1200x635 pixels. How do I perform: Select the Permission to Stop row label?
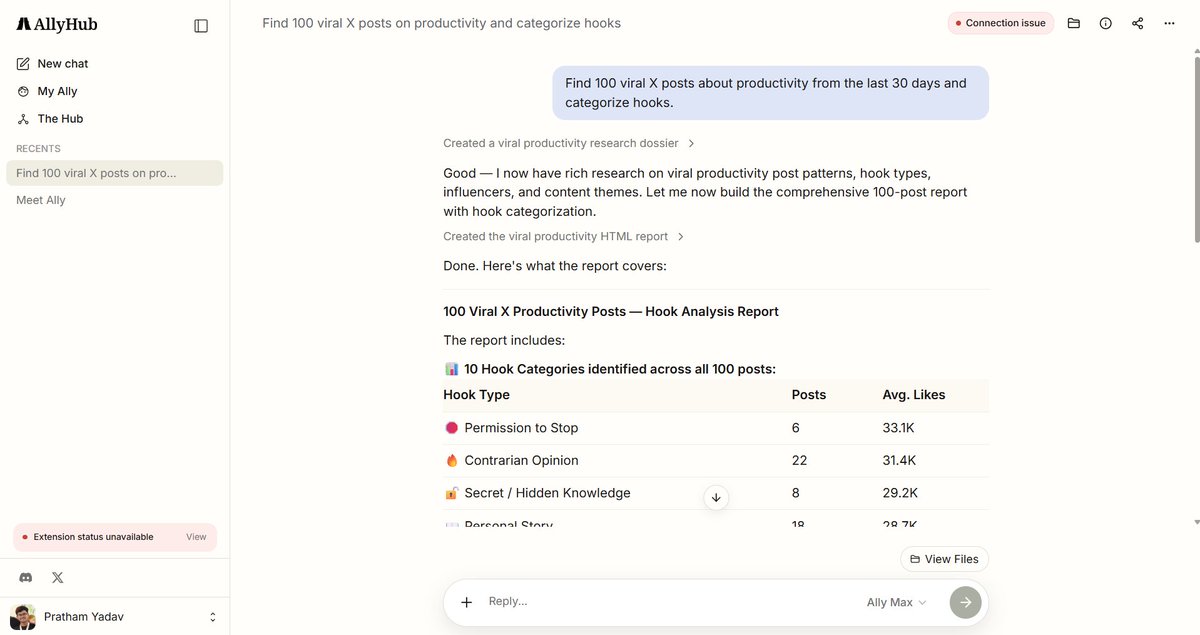tap(521, 428)
